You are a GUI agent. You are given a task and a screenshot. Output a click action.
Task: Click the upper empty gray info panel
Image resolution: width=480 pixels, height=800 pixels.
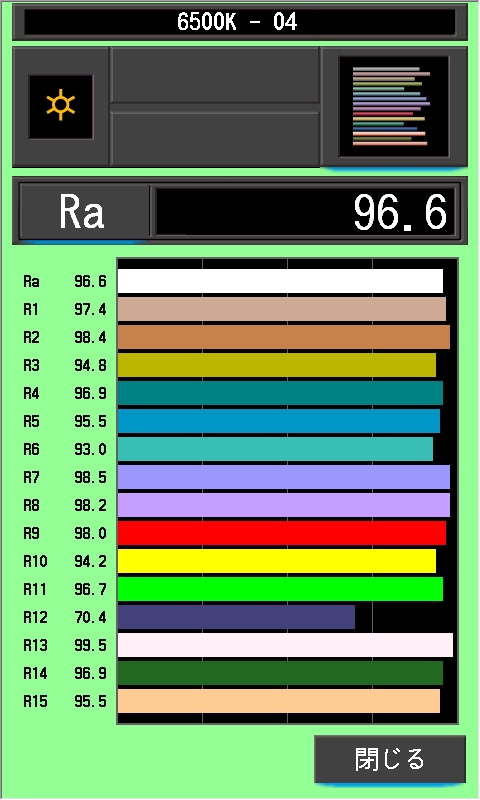[215, 76]
